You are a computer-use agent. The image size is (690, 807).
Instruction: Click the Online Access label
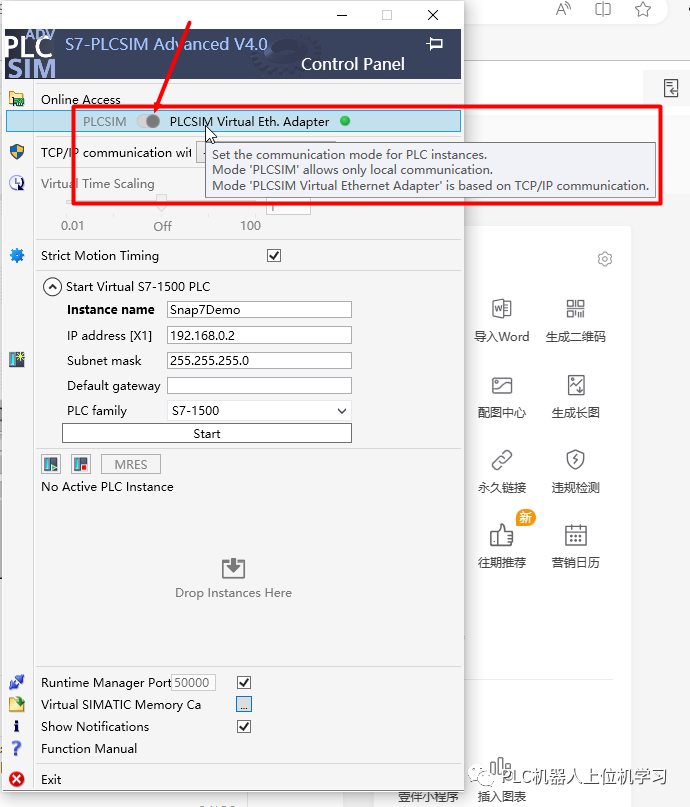pos(81,99)
